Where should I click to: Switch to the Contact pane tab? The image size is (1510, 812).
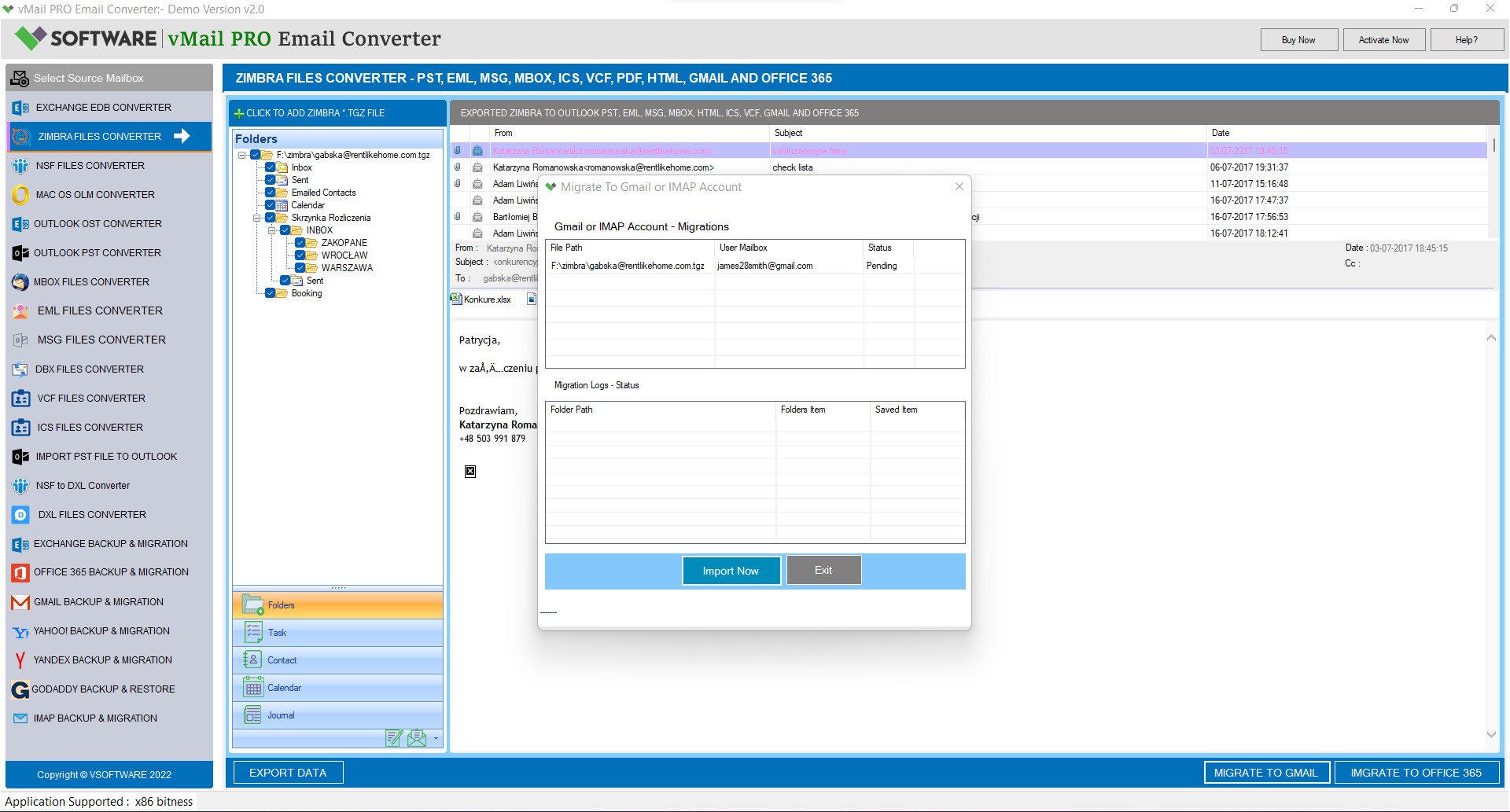coord(338,660)
